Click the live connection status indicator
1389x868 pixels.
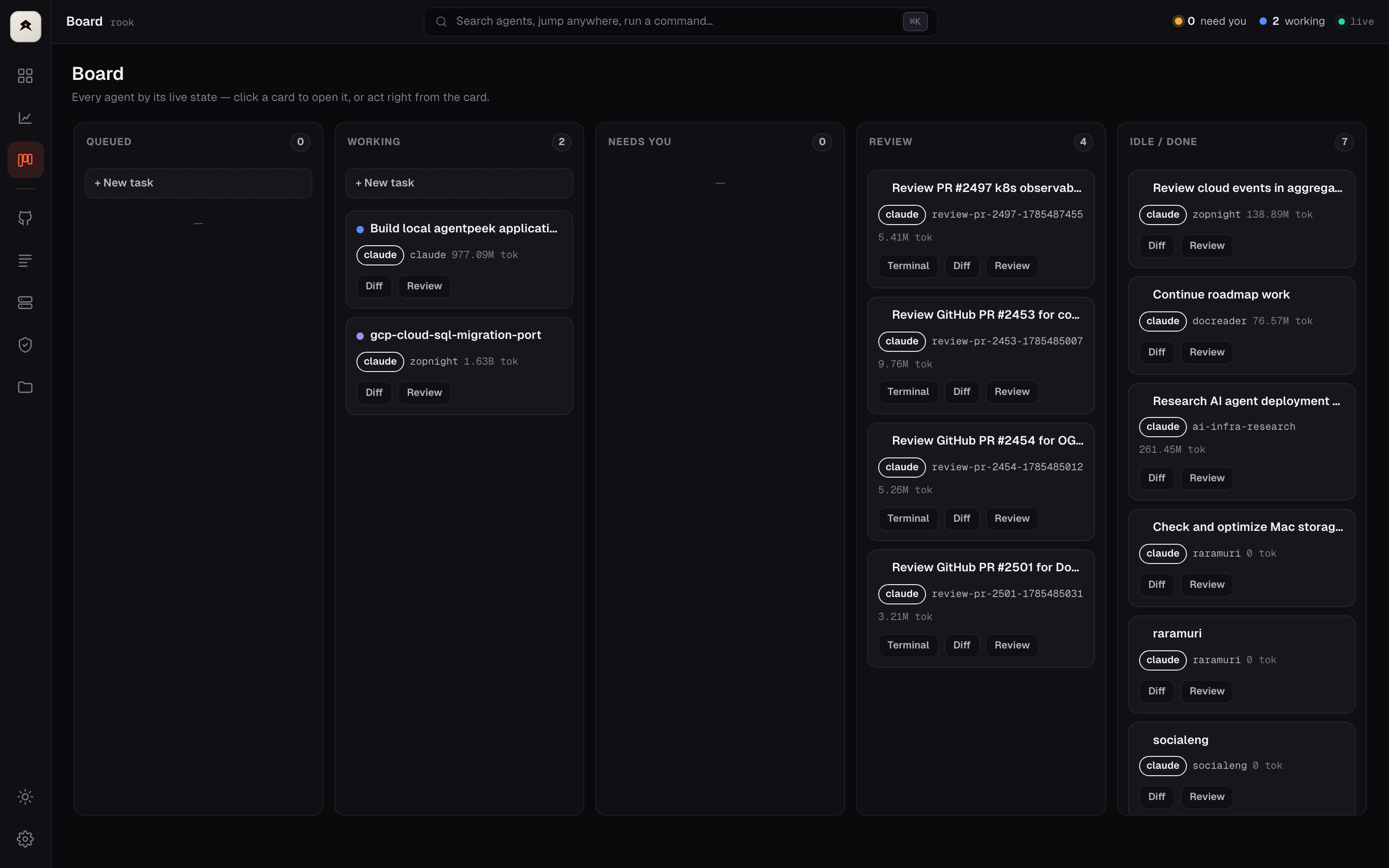point(1356,21)
